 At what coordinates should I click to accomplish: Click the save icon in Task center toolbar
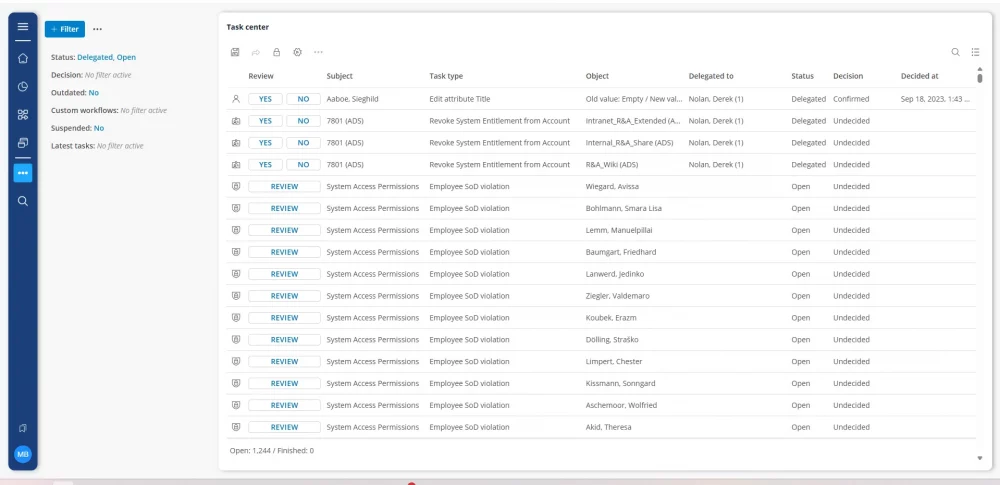[234, 52]
